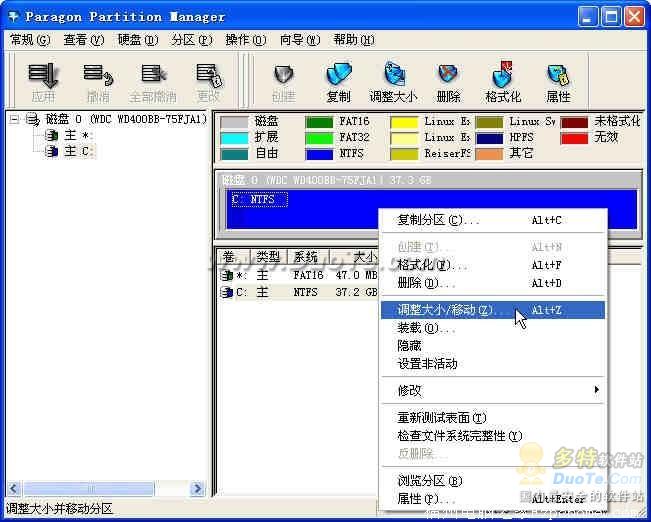Select 主 C: partition in the tree

click(x=80, y=151)
